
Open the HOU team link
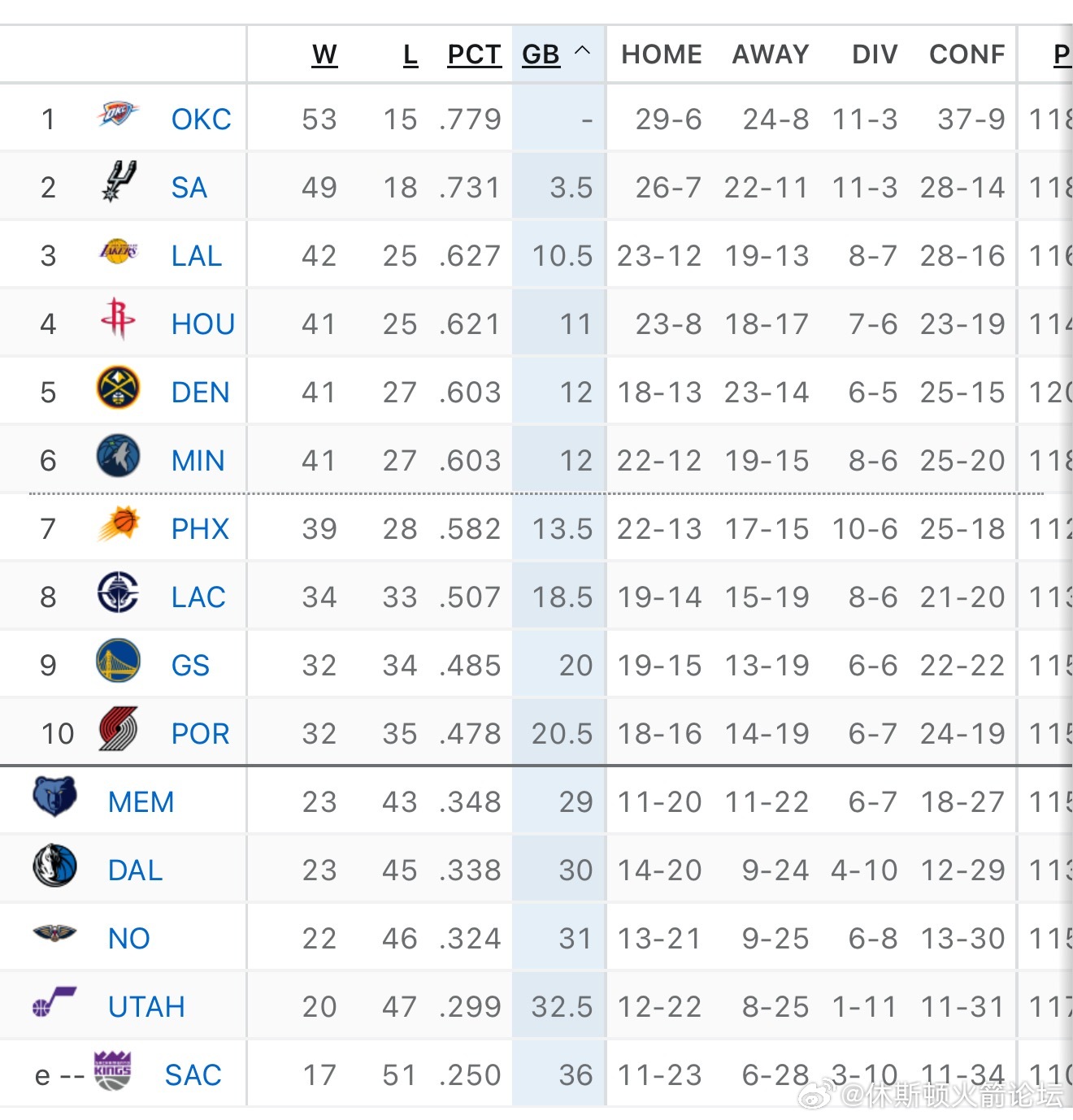click(202, 324)
